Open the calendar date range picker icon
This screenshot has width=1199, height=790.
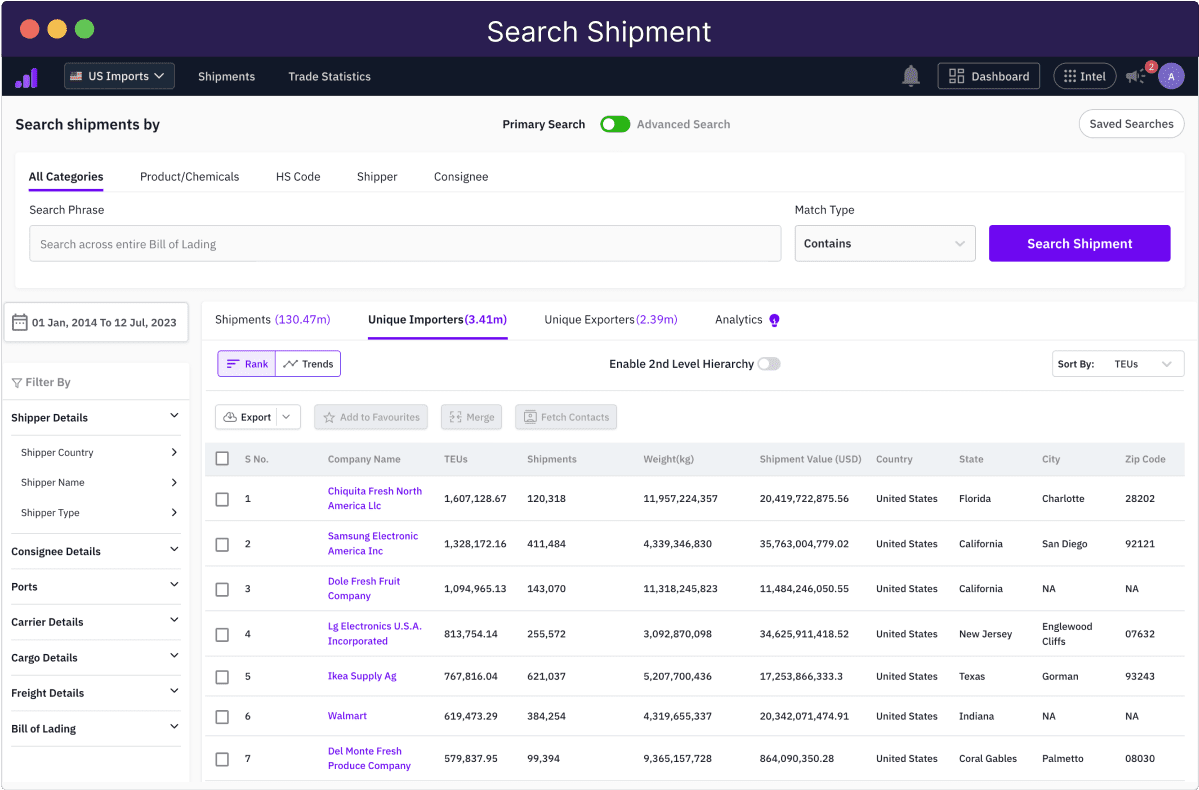click(19, 321)
